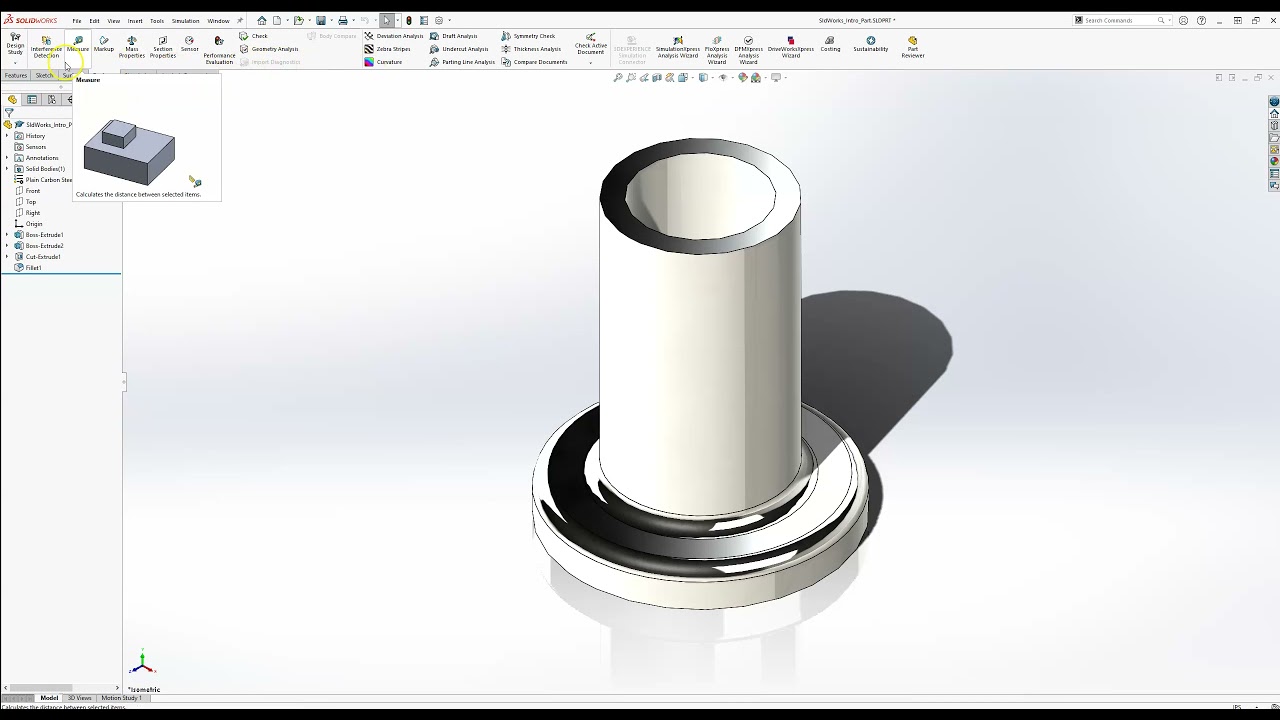Viewport: 1280px width, 720px height.
Task: Toggle Curvature display
Action: (384, 62)
